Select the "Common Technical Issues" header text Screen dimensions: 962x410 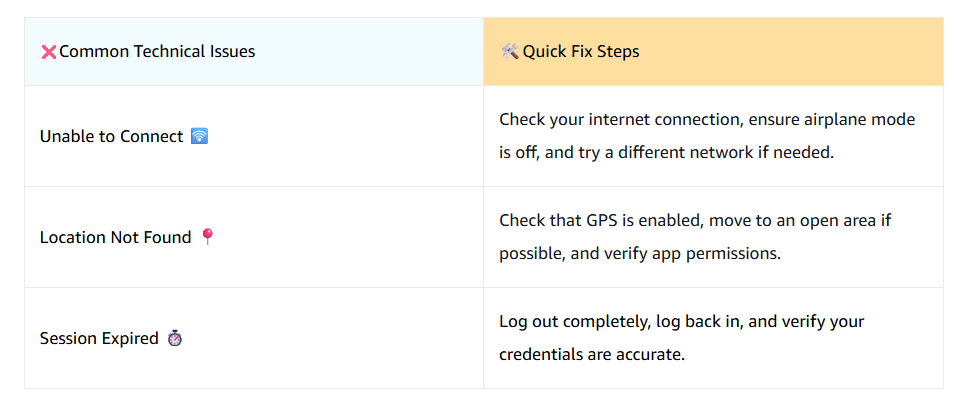pyautogui.click(x=157, y=51)
